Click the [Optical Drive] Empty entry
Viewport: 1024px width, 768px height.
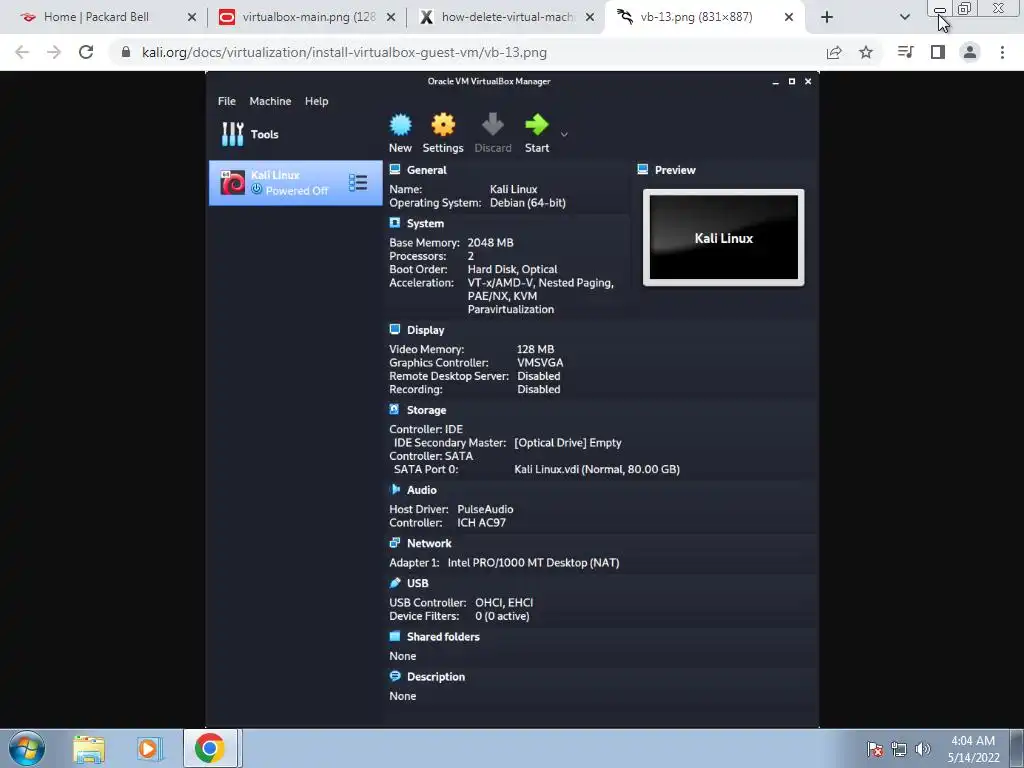pyautogui.click(x=568, y=443)
